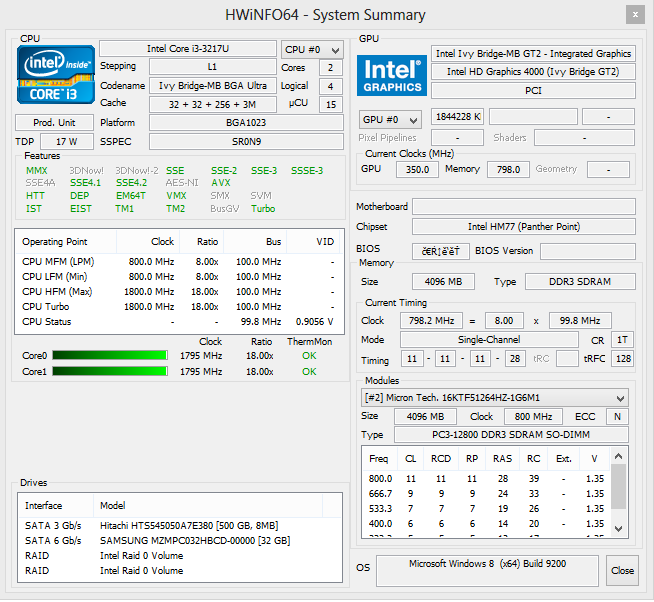Click the Freq column header
The width and height of the screenshot is (654, 602).
(x=379, y=459)
